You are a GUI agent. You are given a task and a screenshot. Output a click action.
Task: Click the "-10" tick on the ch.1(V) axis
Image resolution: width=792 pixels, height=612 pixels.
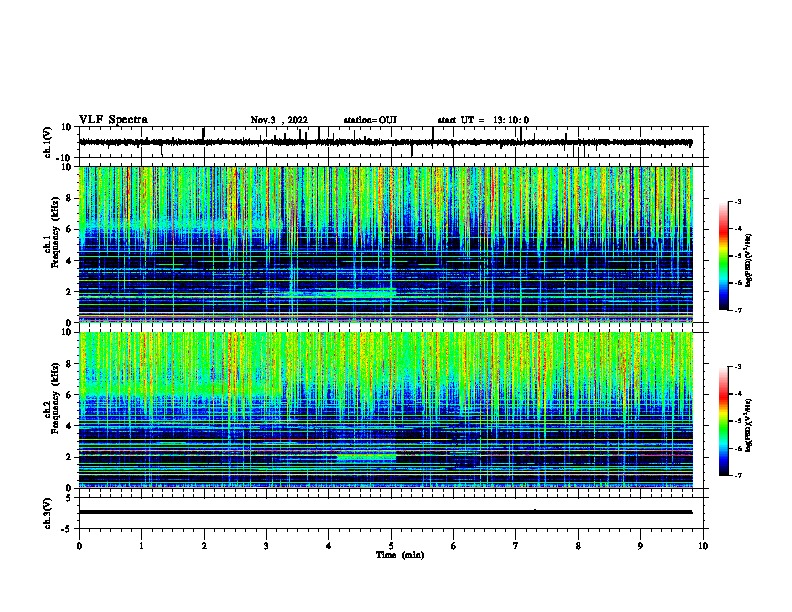point(64,158)
